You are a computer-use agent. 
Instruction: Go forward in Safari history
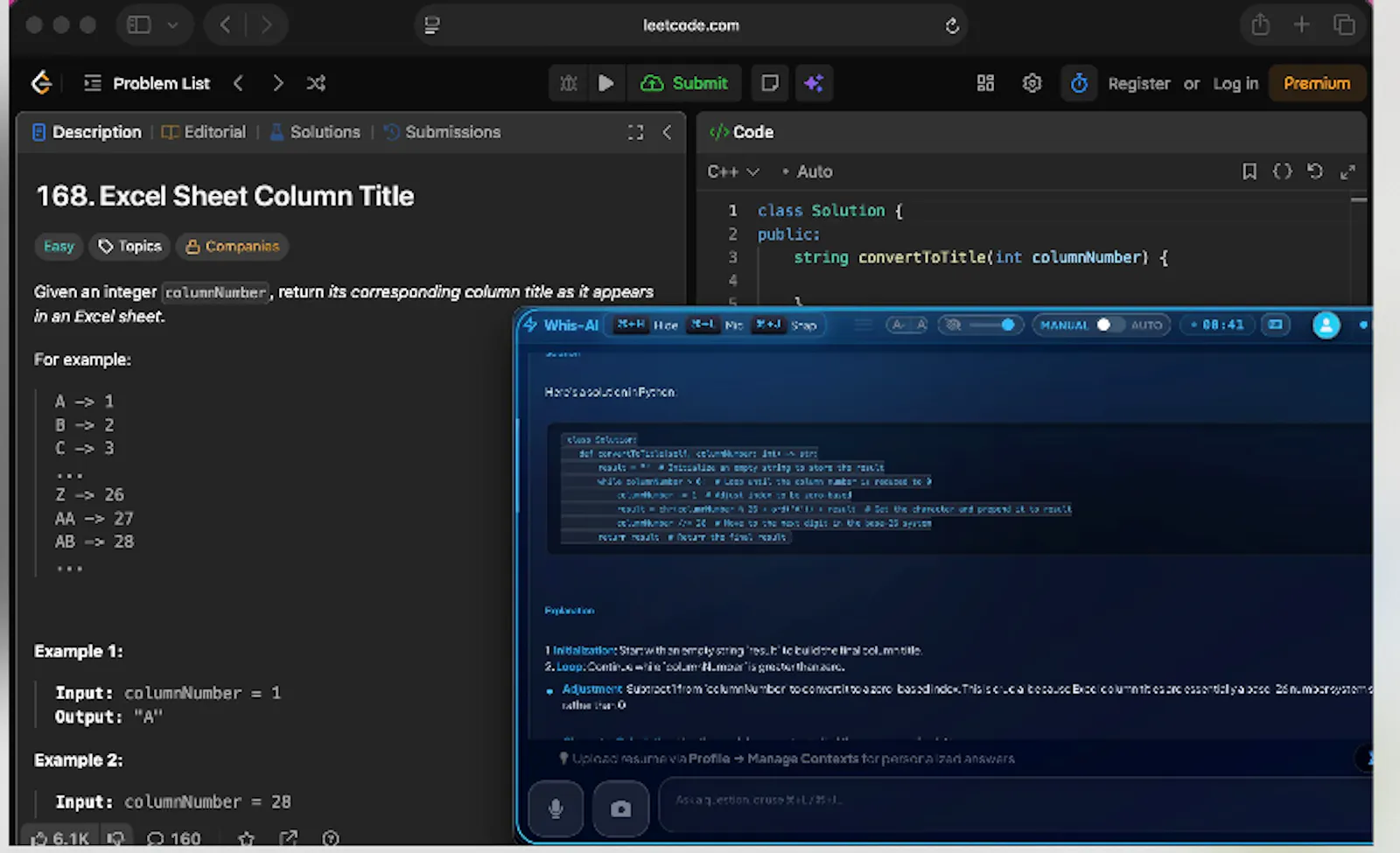267,25
